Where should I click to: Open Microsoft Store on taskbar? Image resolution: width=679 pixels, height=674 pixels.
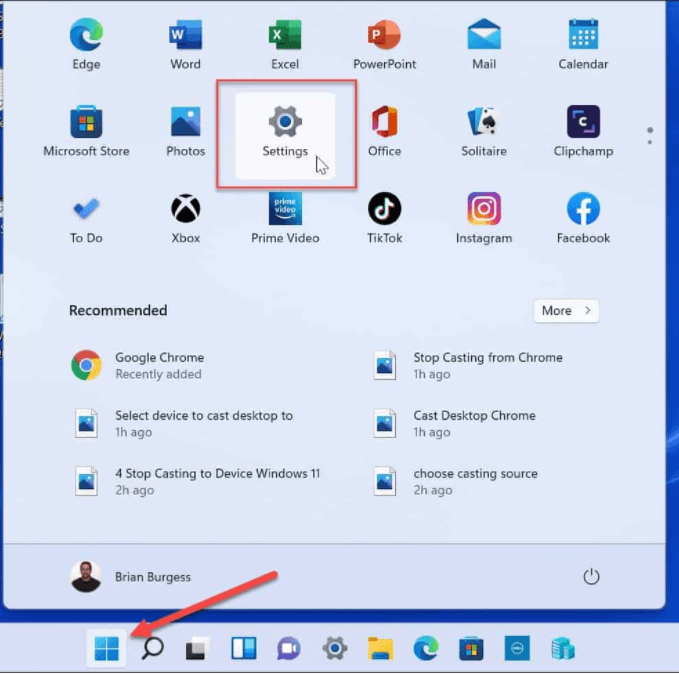471,648
